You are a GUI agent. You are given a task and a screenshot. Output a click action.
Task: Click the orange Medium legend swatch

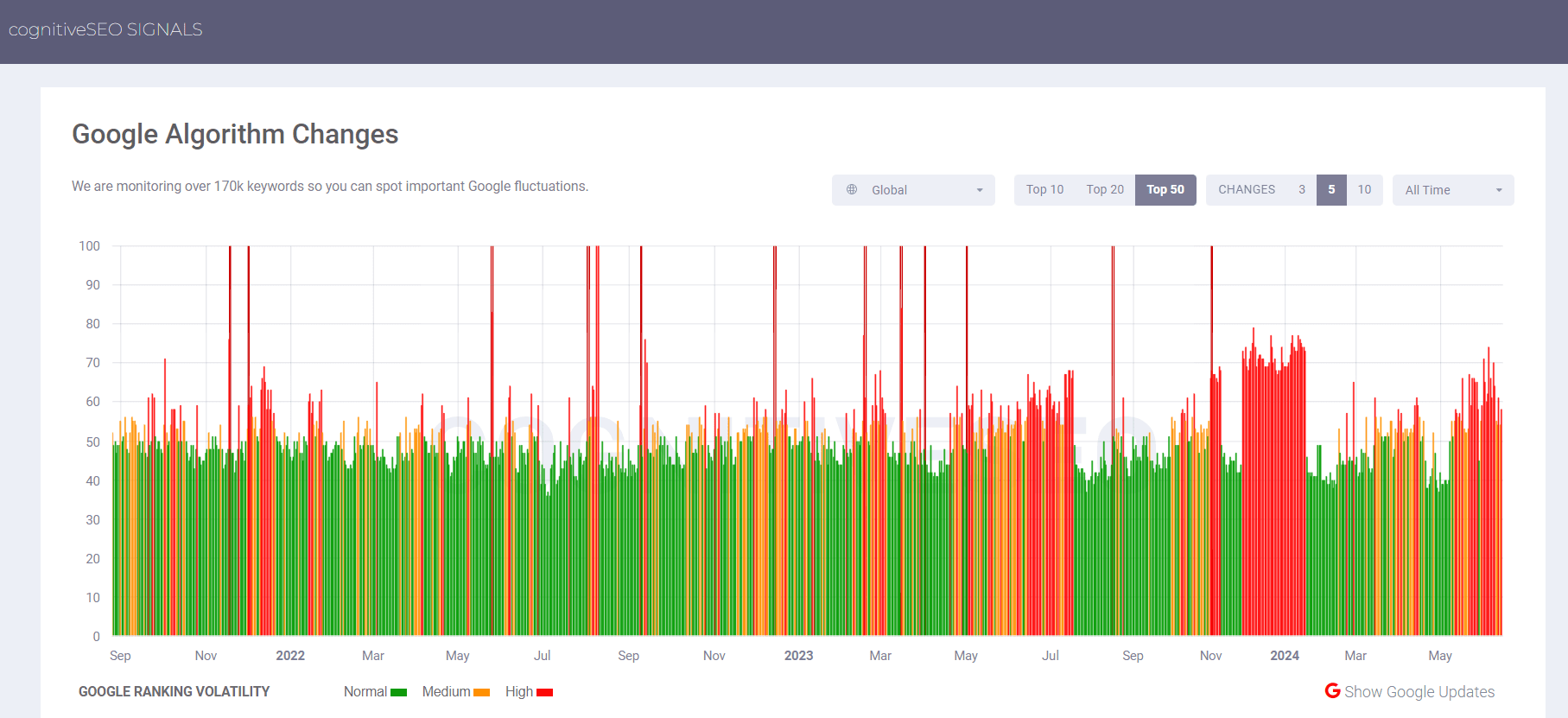coord(481,692)
